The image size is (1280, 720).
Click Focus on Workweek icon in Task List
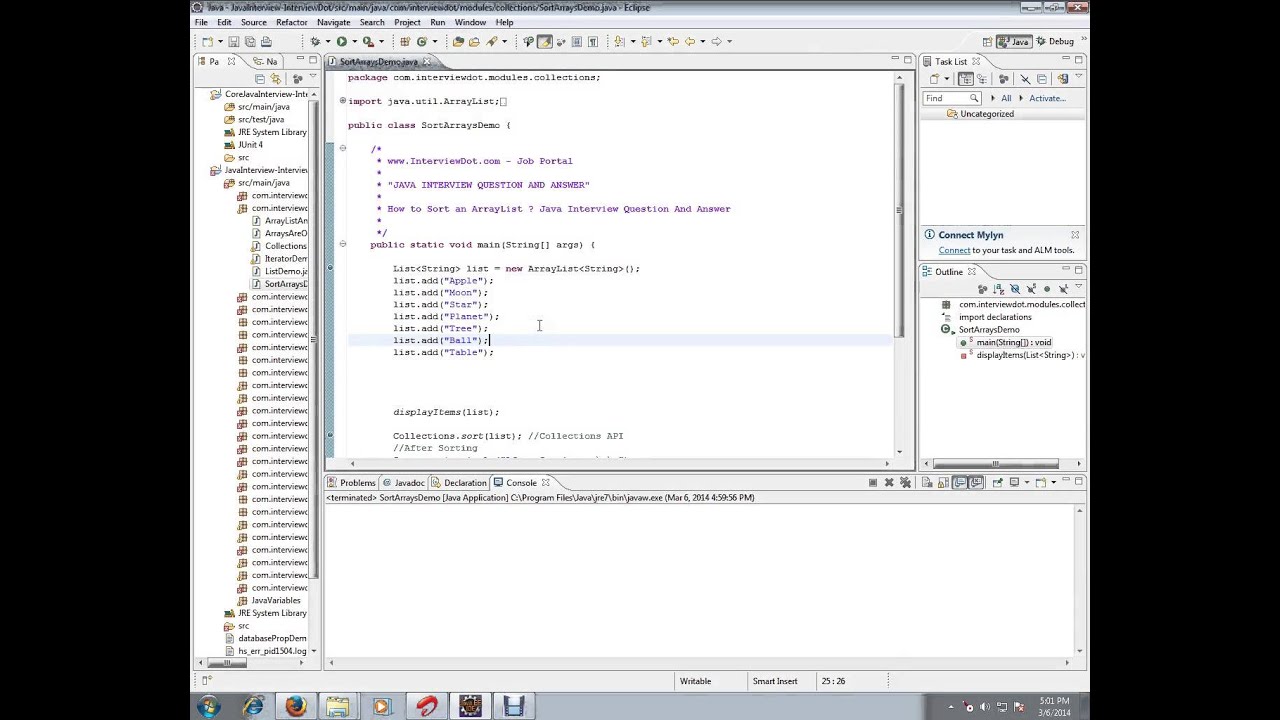1004,79
